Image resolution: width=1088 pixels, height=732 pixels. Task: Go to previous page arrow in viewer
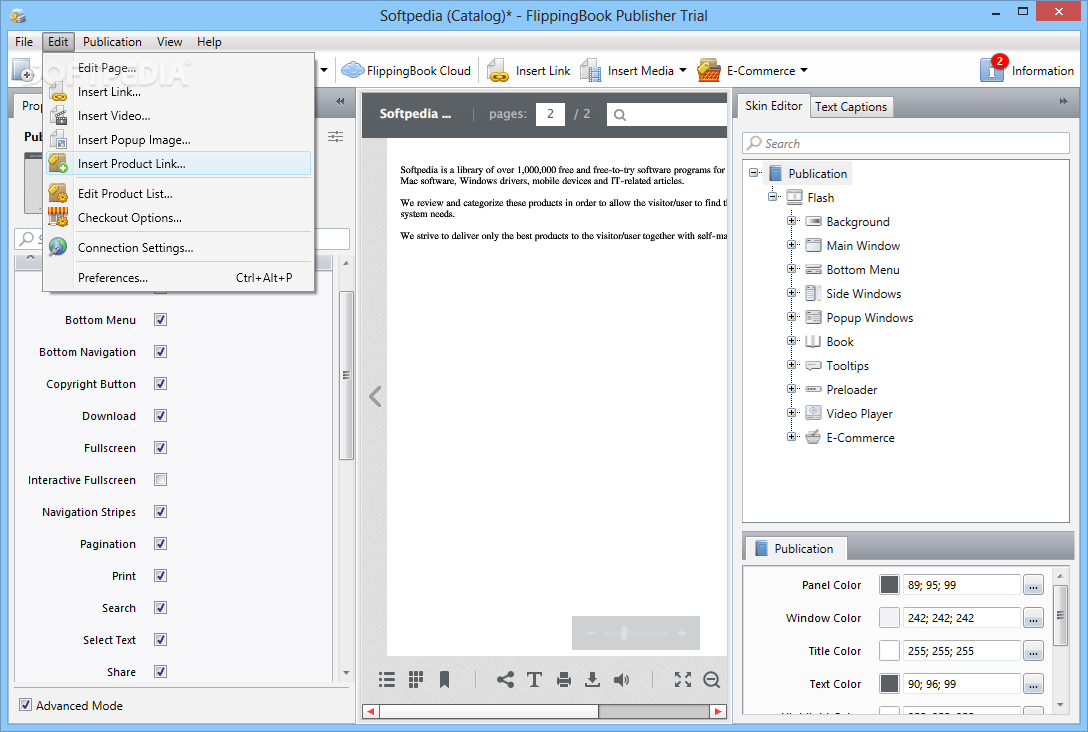tap(375, 397)
